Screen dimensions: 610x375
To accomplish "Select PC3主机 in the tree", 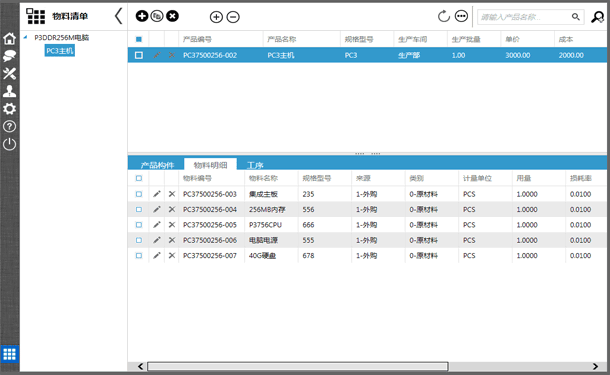I will pos(60,51).
